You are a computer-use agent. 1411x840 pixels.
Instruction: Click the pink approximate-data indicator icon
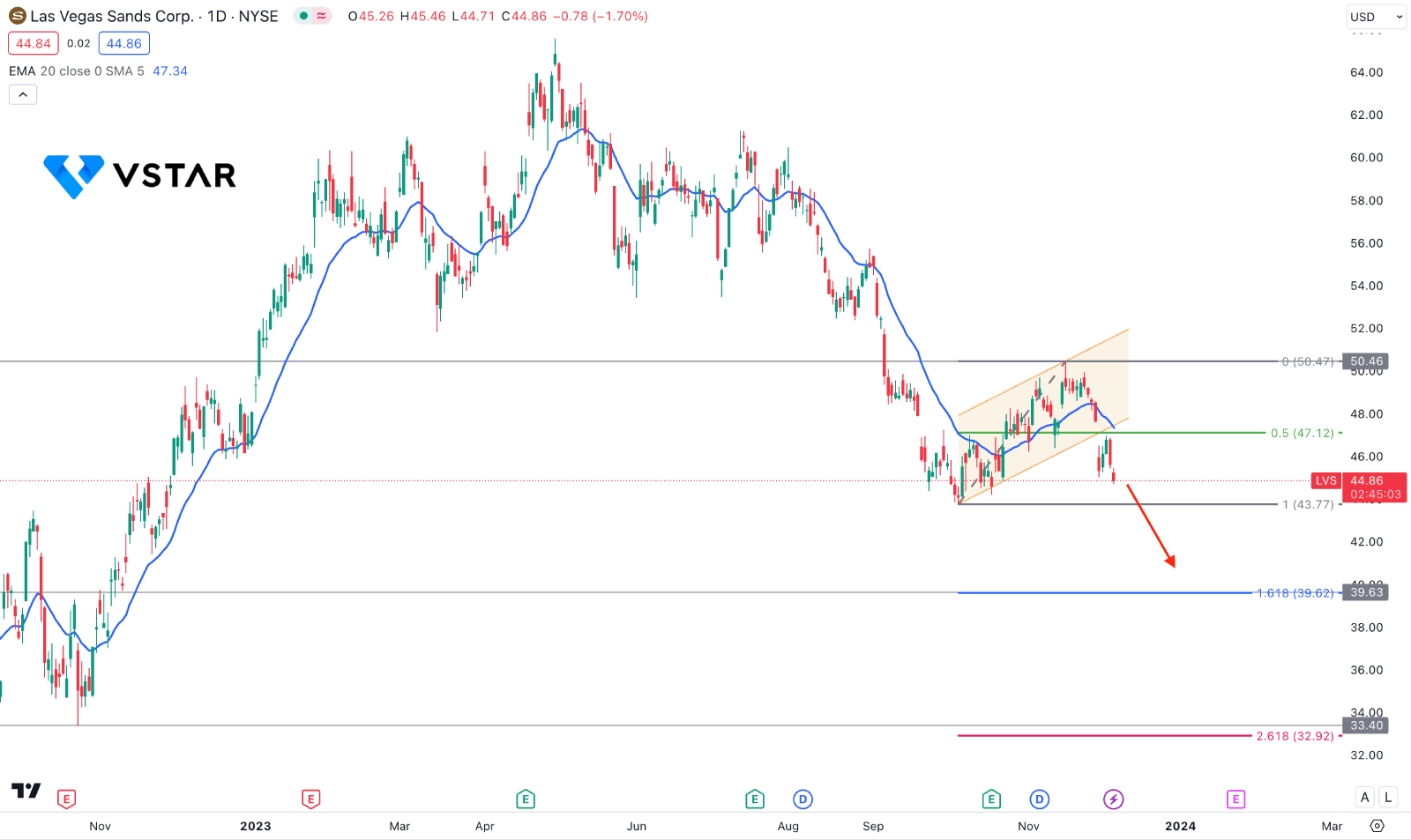tap(322, 16)
